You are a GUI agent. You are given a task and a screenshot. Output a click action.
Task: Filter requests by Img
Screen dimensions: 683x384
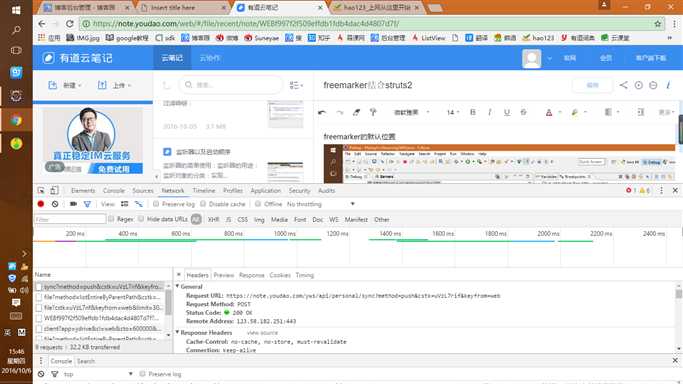click(x=259, y=219)
